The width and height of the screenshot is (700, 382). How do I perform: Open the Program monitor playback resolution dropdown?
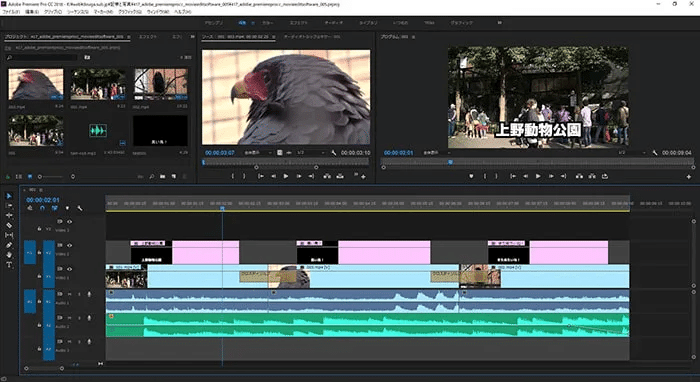(x=631, y=153)
